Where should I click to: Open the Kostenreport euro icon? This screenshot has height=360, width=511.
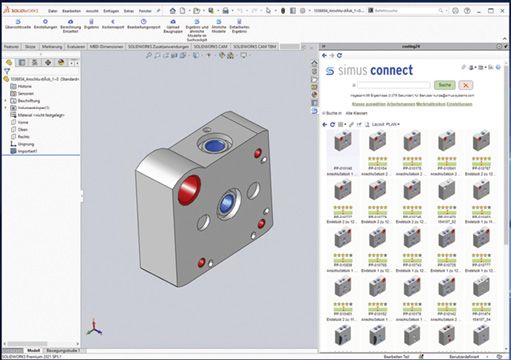coord(113,22)
